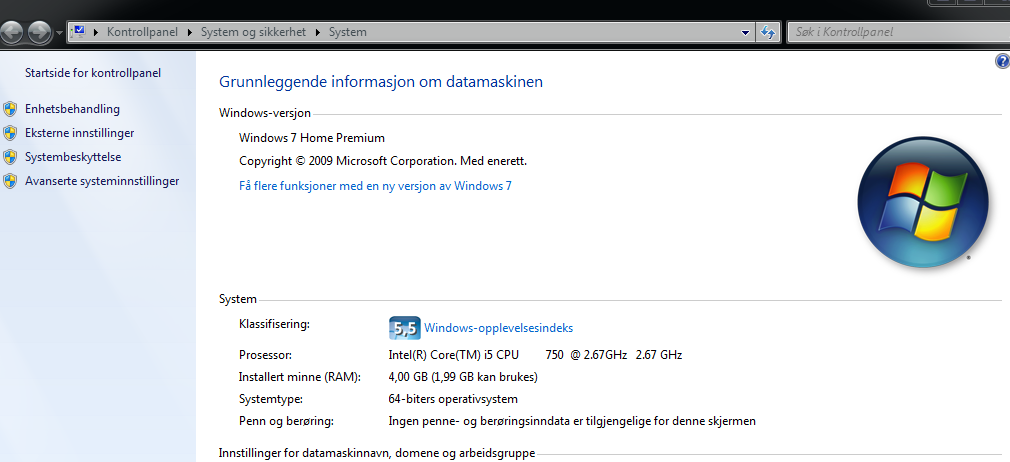Click shield icon beside Enhetsbehandling
Image resolution: width=1010 pixels, height=462 pixels.
click(10, 109)
